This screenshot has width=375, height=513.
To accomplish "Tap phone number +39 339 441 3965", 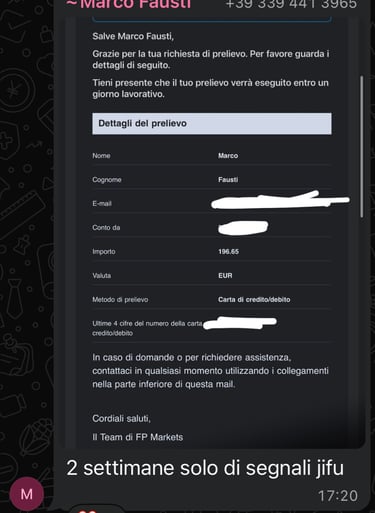I will point(291,4).
